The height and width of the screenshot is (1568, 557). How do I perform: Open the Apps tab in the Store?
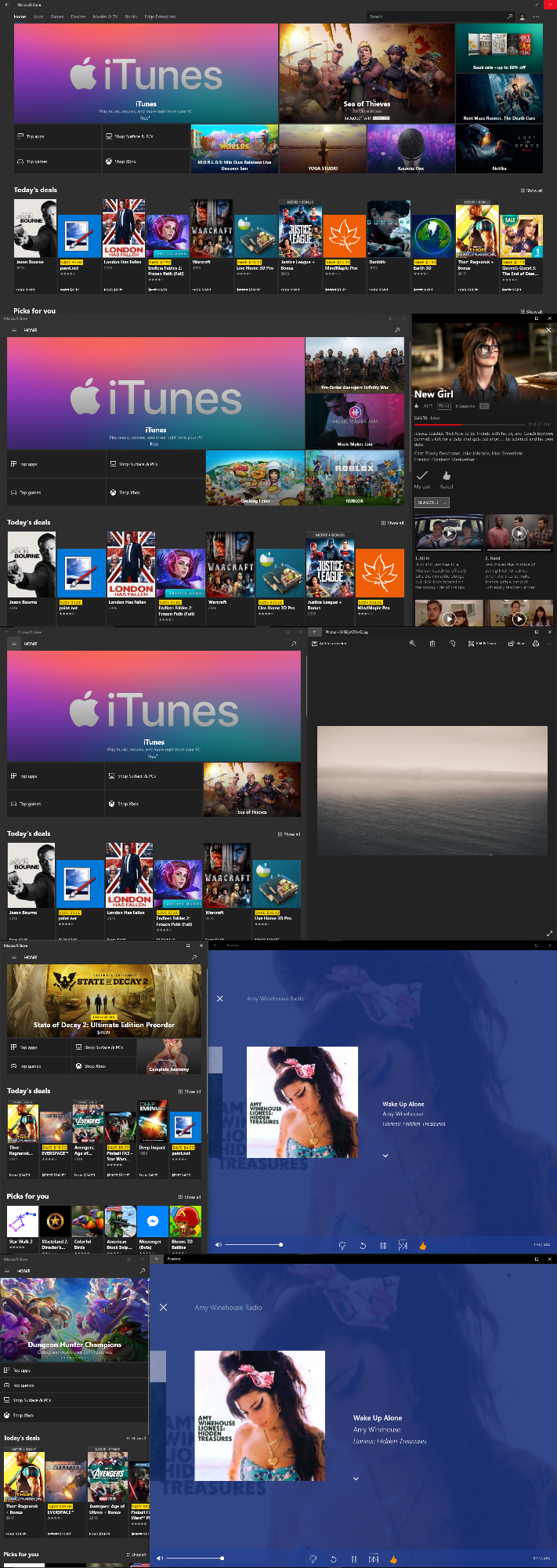coord(38,16)
